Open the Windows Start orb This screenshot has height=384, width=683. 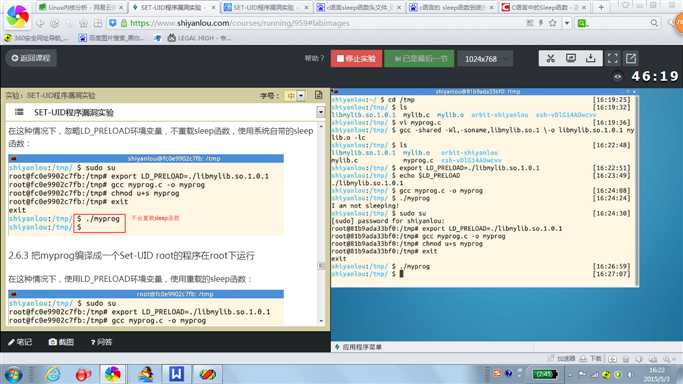click(14, 374)
